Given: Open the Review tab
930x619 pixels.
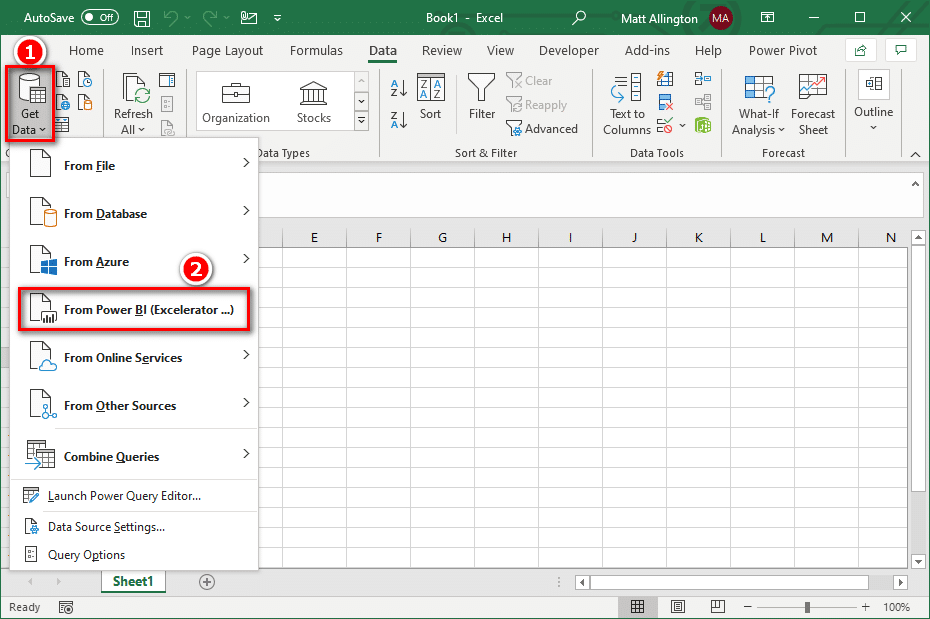Looking at the screenshot, I should (x=441, y=51).
